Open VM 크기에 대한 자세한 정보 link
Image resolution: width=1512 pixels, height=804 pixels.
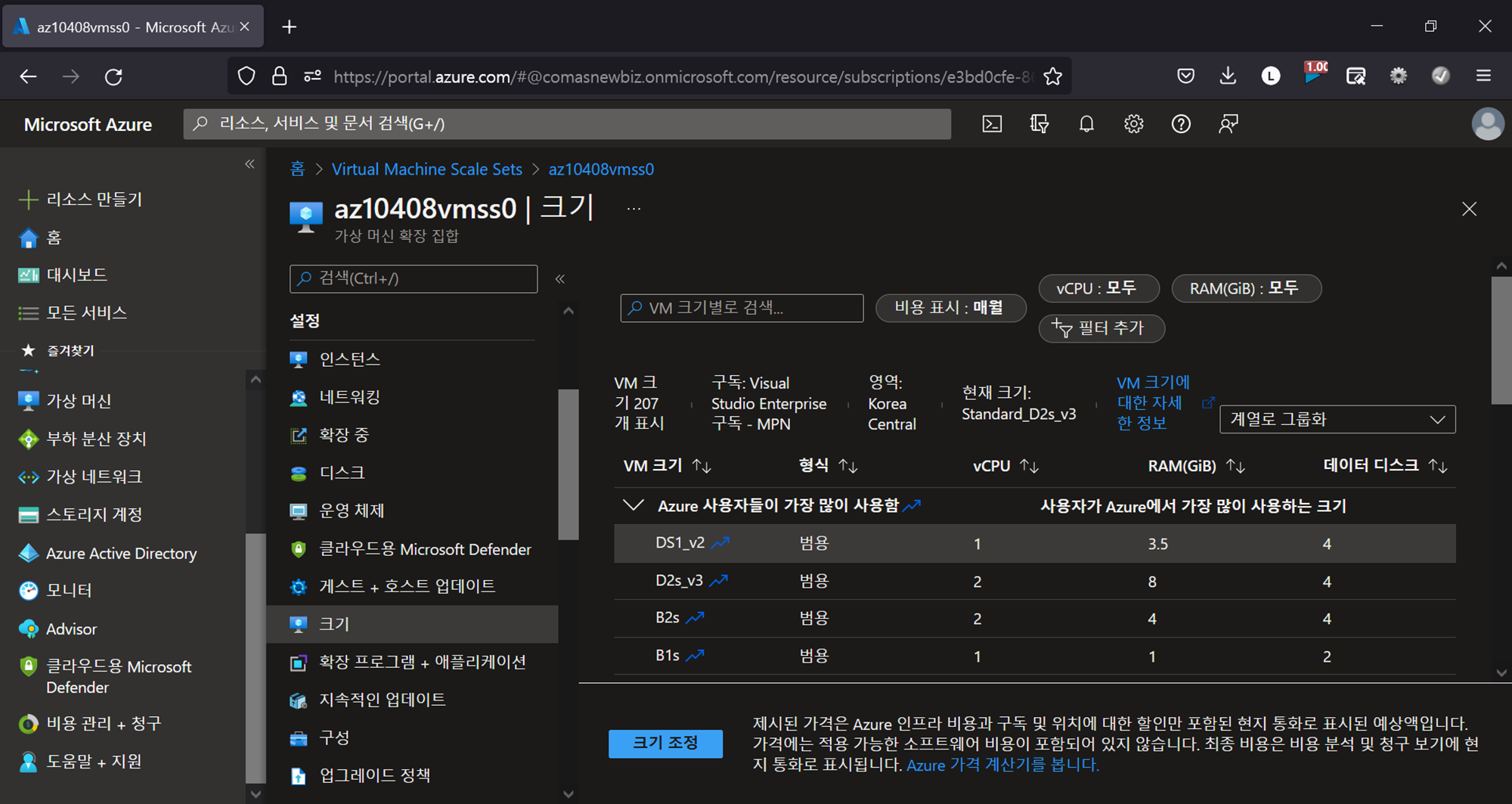[1153, 402]
